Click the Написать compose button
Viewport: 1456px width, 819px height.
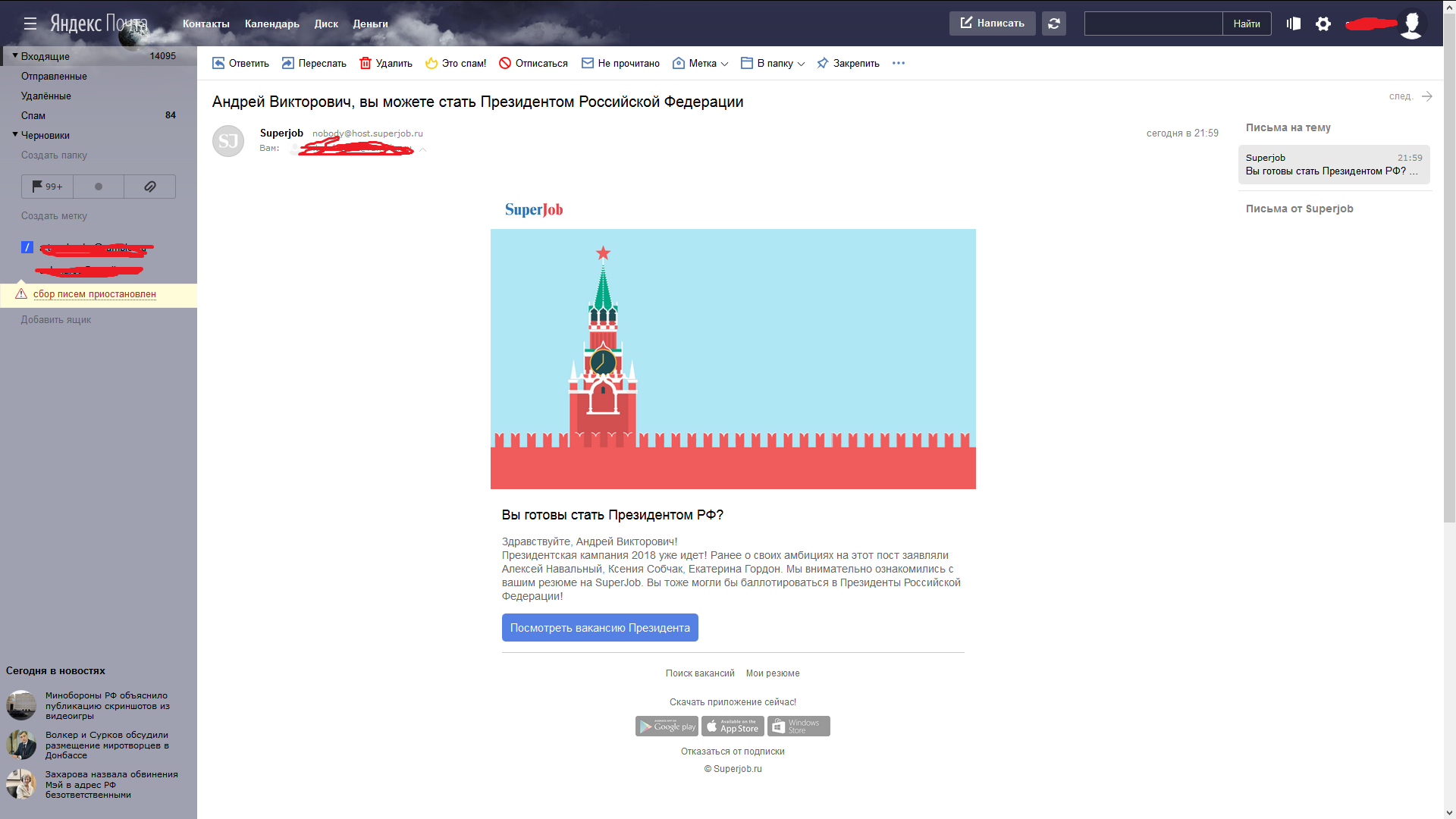pyautogui.click(x=992, y=24)
